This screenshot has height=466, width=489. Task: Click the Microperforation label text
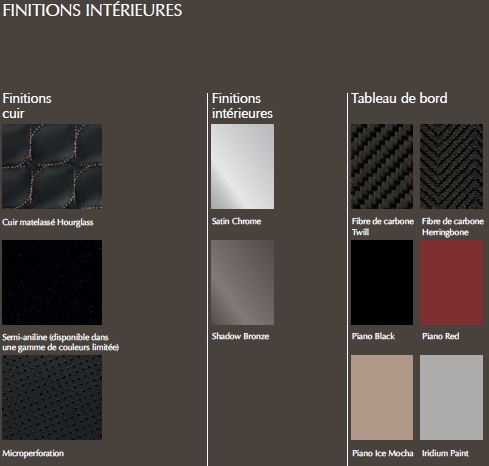tap(33, 453)
